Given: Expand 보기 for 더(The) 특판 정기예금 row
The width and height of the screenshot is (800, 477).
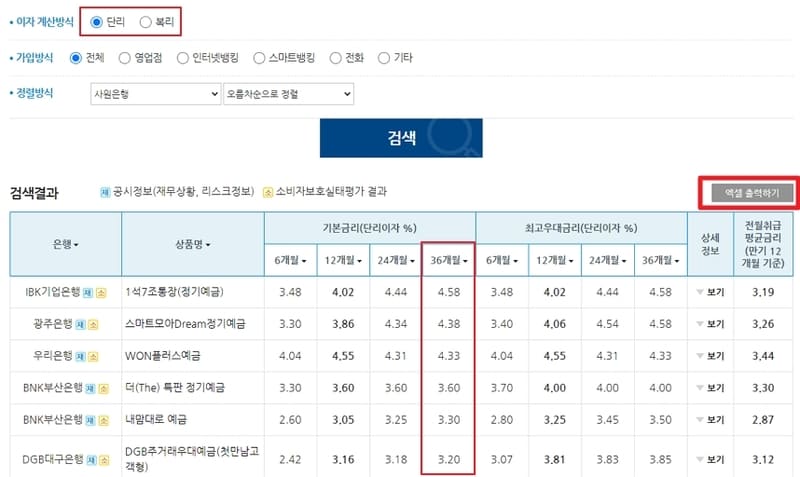Looking at the screenshot, I should tap(710, 388).
